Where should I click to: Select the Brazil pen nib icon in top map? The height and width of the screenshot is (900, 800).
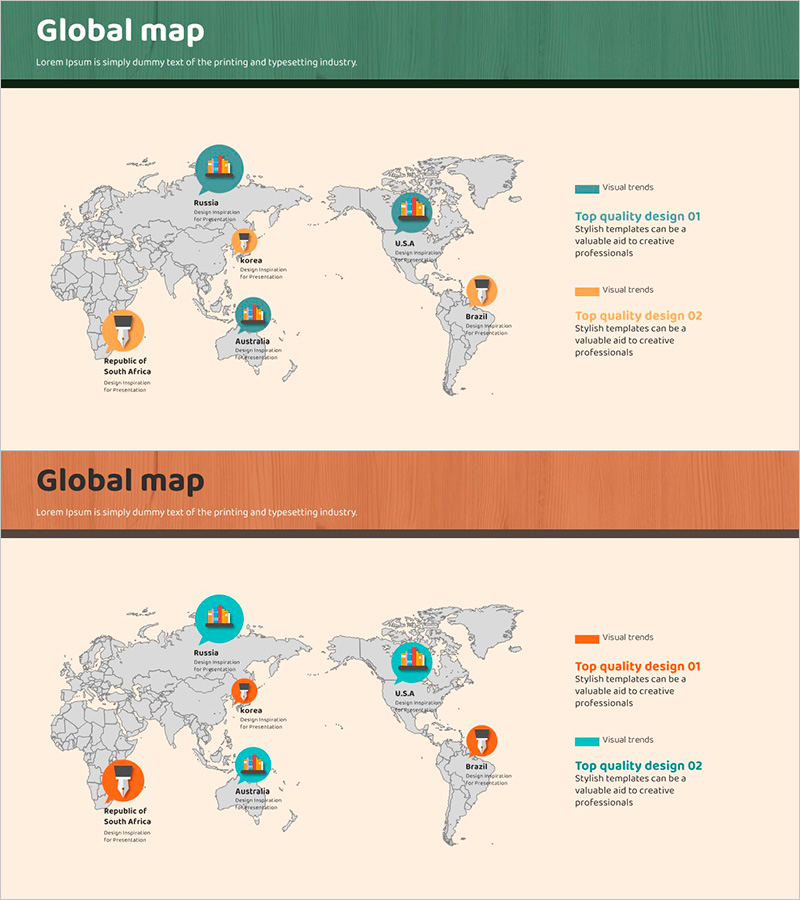click(x=482, y=291)
